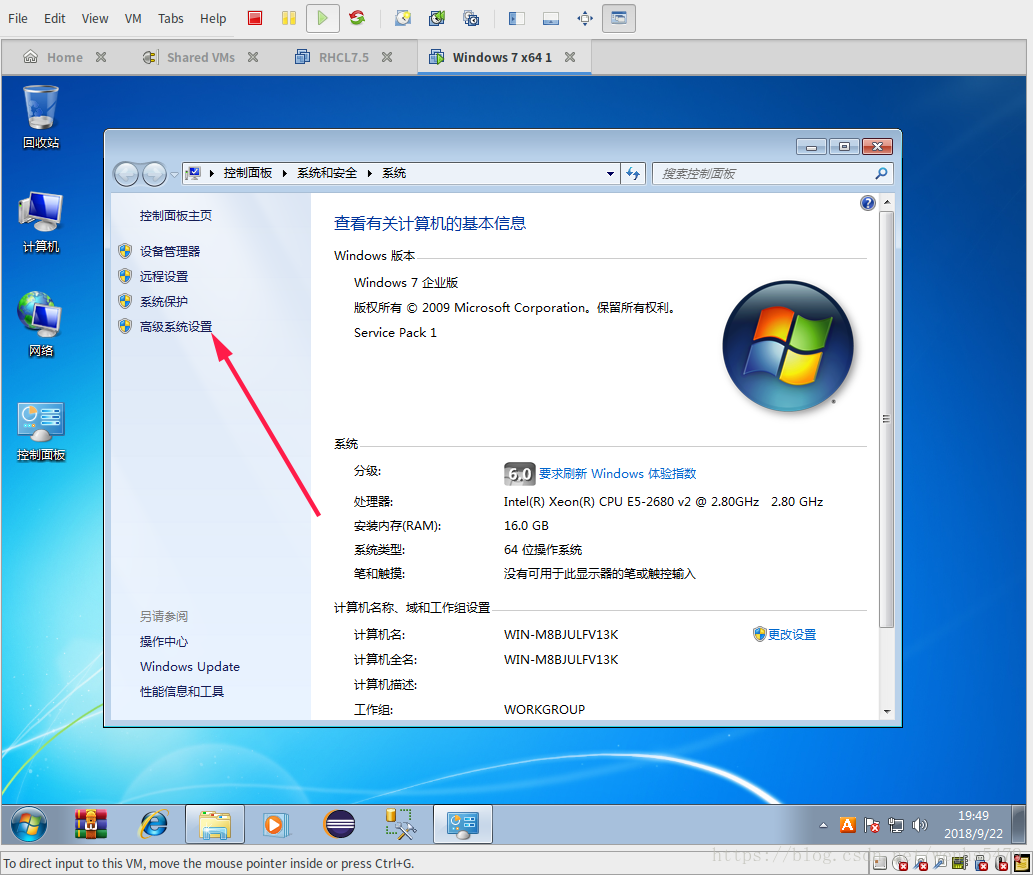Expand the arrow after 系统和安全 breadcrumb
This screenshot has width=1033, height=875.
pos(370,173)
